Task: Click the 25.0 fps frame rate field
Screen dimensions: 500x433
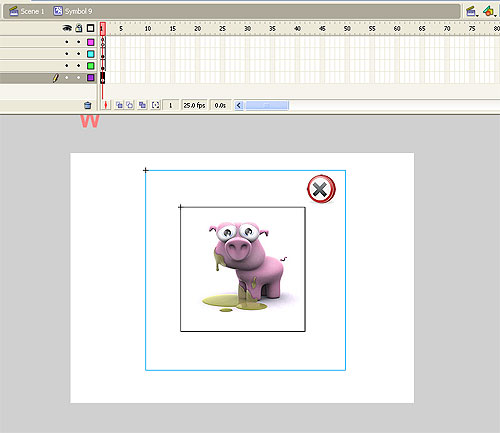Action: pyautogui.click(x=194, y=105)
